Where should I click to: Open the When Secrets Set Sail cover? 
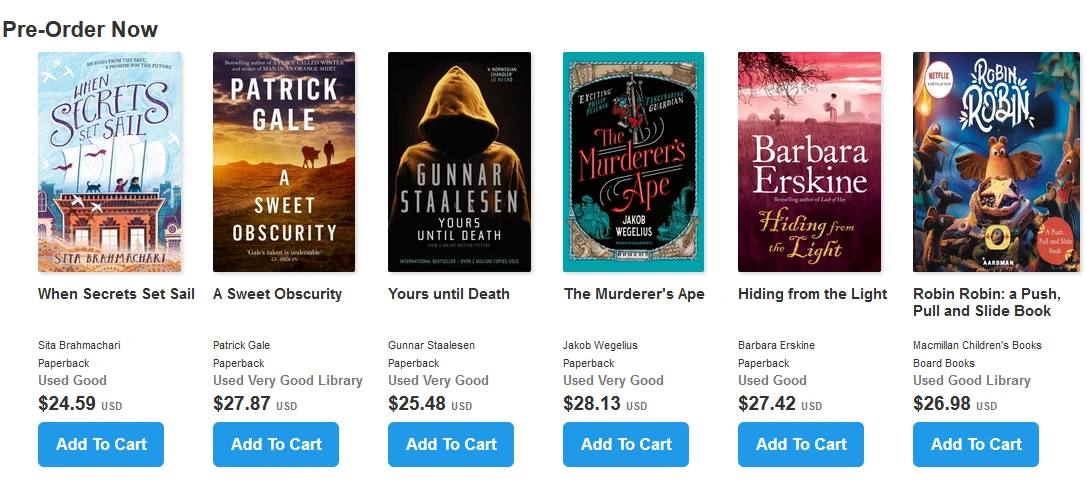click(x=110, y=162)
